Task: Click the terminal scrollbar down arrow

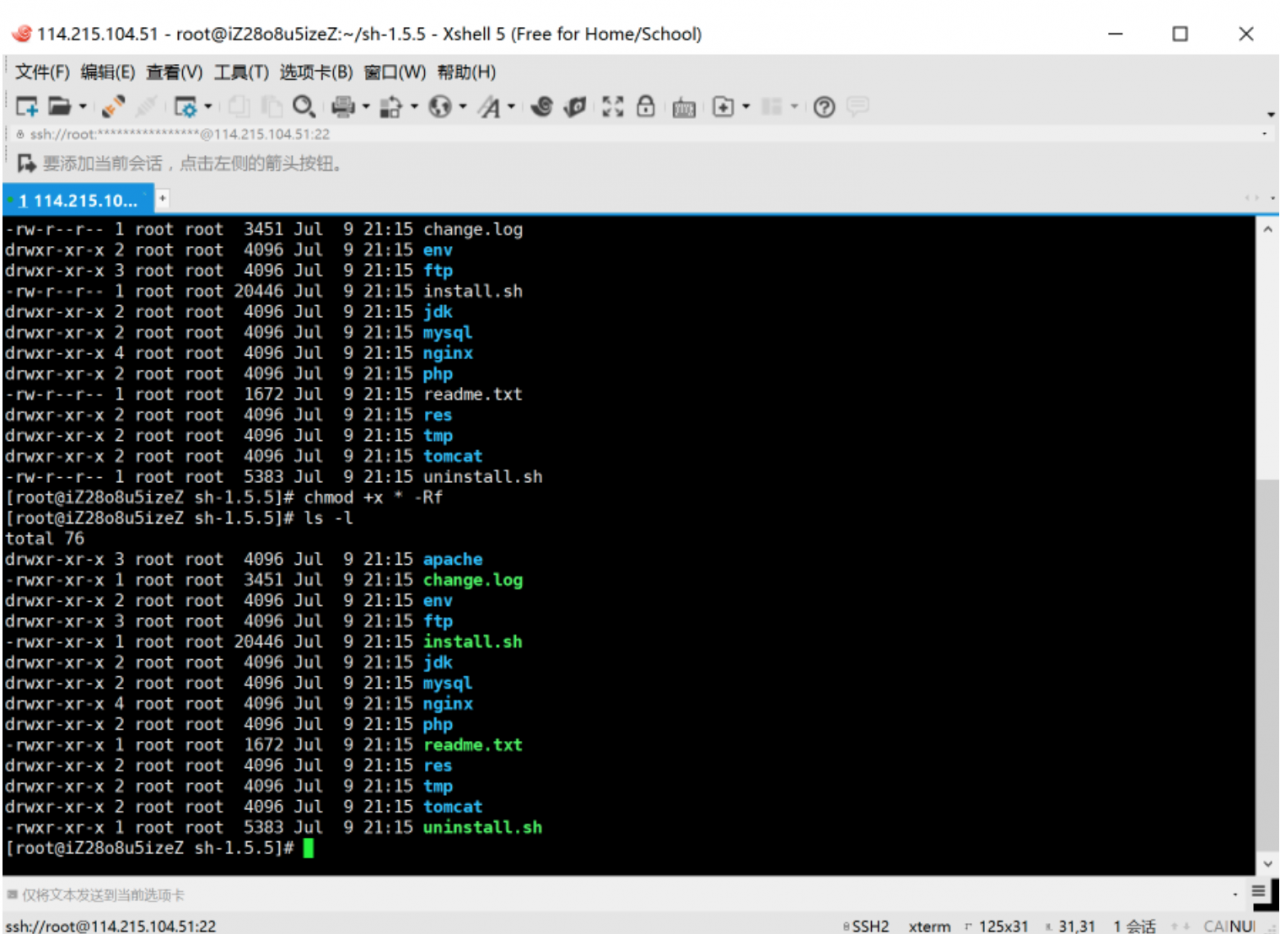Action: (x=1267, y=864)
